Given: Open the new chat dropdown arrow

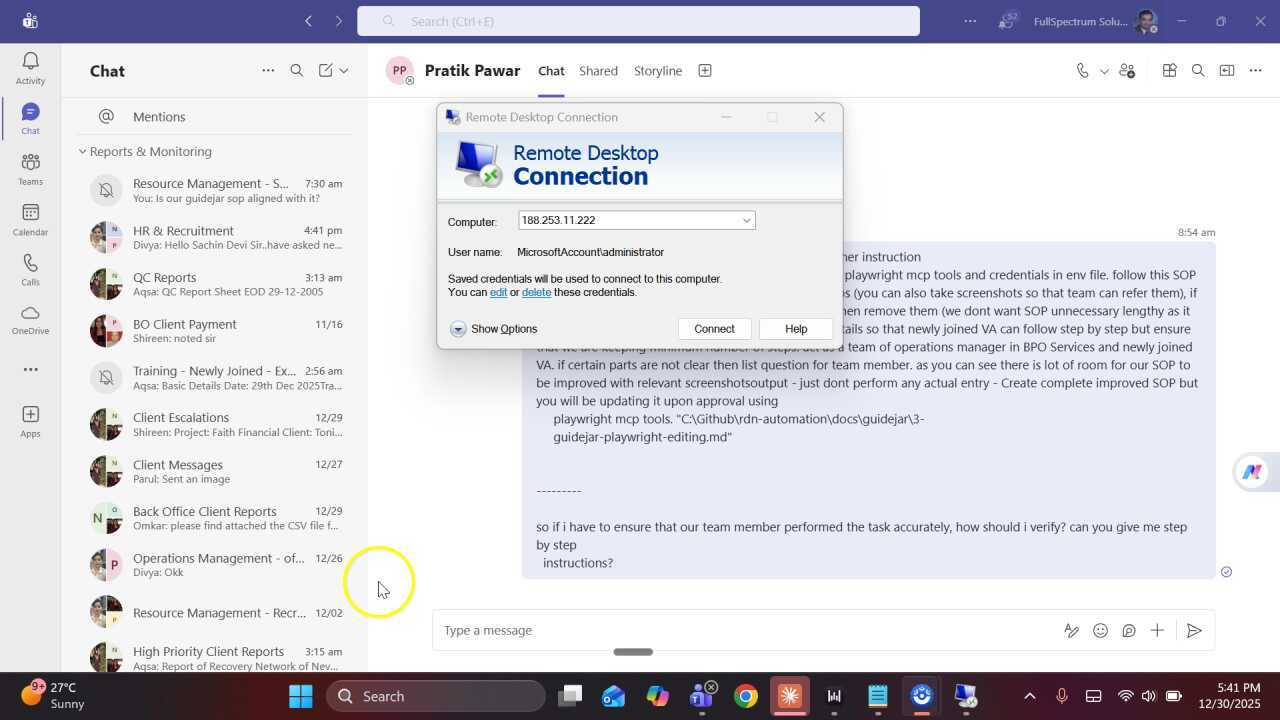Looking at the screenshot, I should [x=344, y=71].
